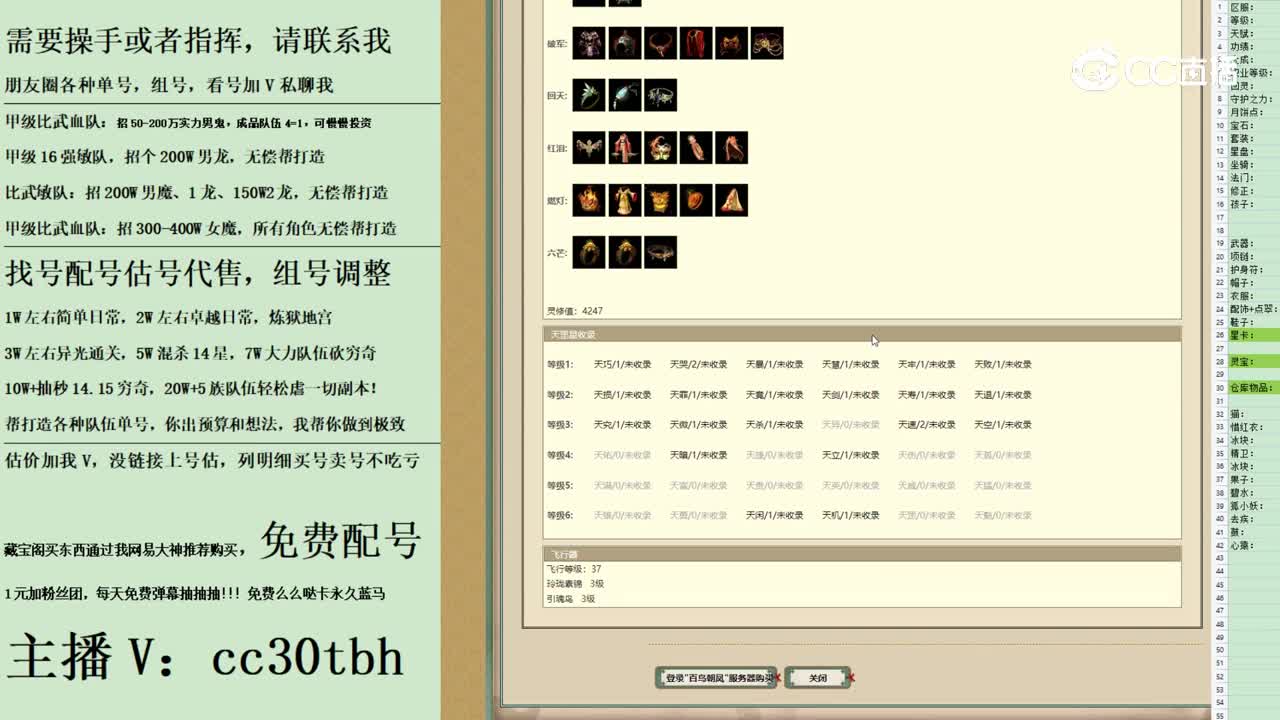Screen dimensions: 1280x720
Task: Click the gold bracelet icon in 破军 row
Action: click(x=767, y=43)
